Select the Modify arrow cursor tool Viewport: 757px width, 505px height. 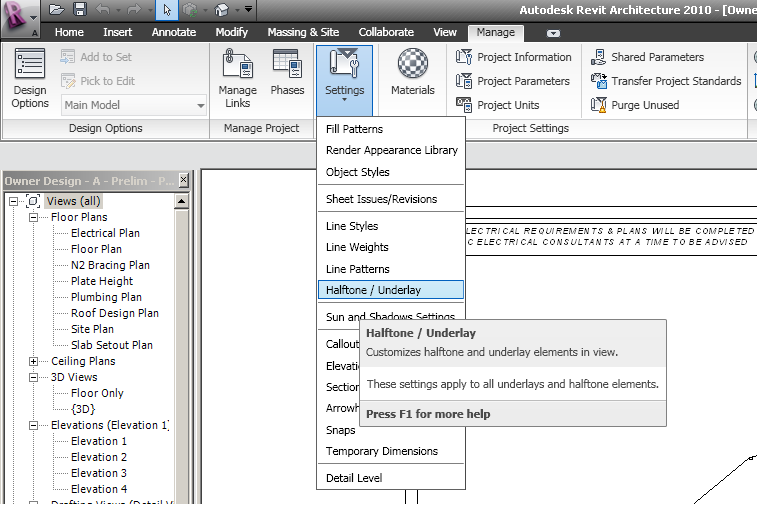tap(167, 10)
